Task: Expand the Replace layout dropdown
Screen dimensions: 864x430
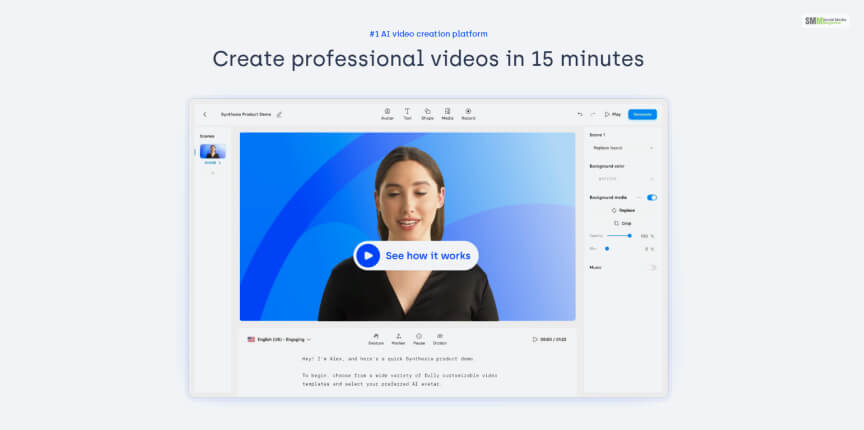Action: pyautogui.click(x=622, y=148)
